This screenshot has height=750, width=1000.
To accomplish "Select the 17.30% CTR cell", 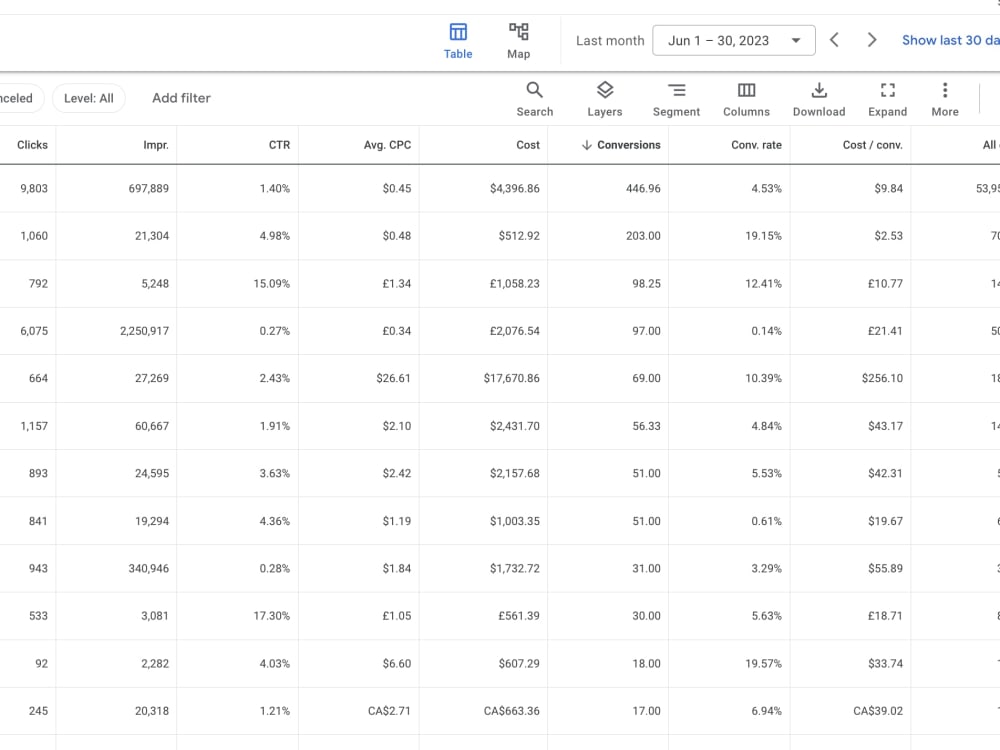I will pyautogui.click(x=271, y=616).
